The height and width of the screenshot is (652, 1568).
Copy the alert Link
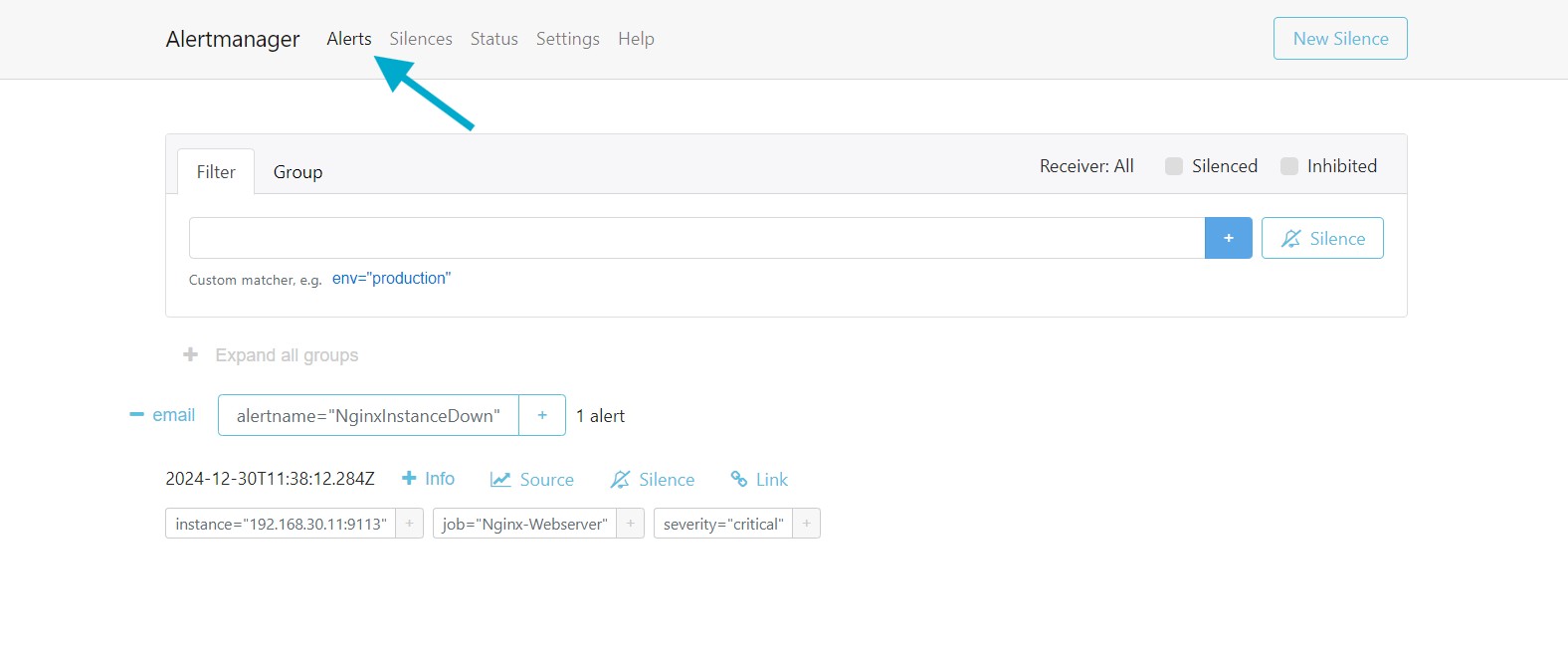click(759, 480)
